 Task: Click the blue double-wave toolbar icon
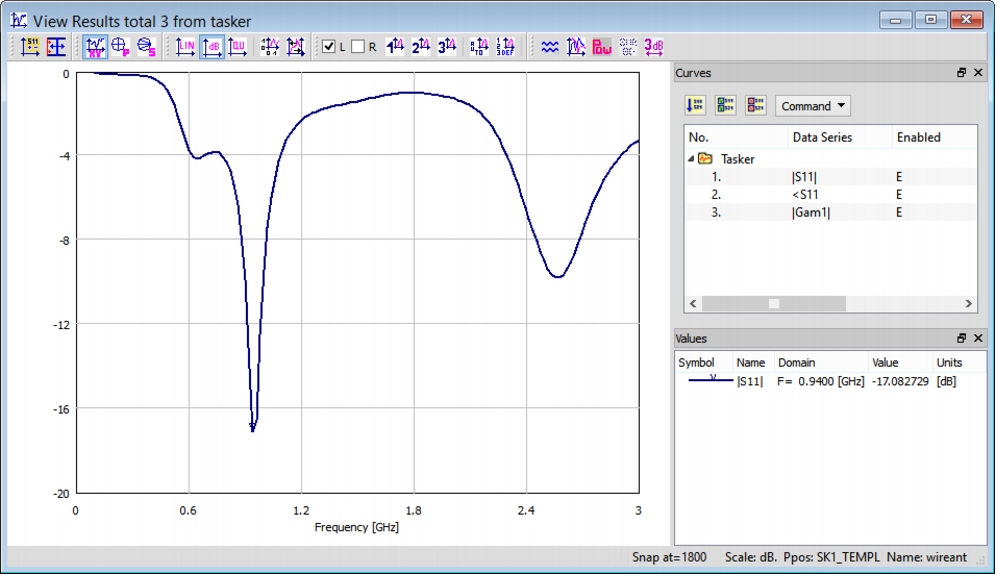550,46
